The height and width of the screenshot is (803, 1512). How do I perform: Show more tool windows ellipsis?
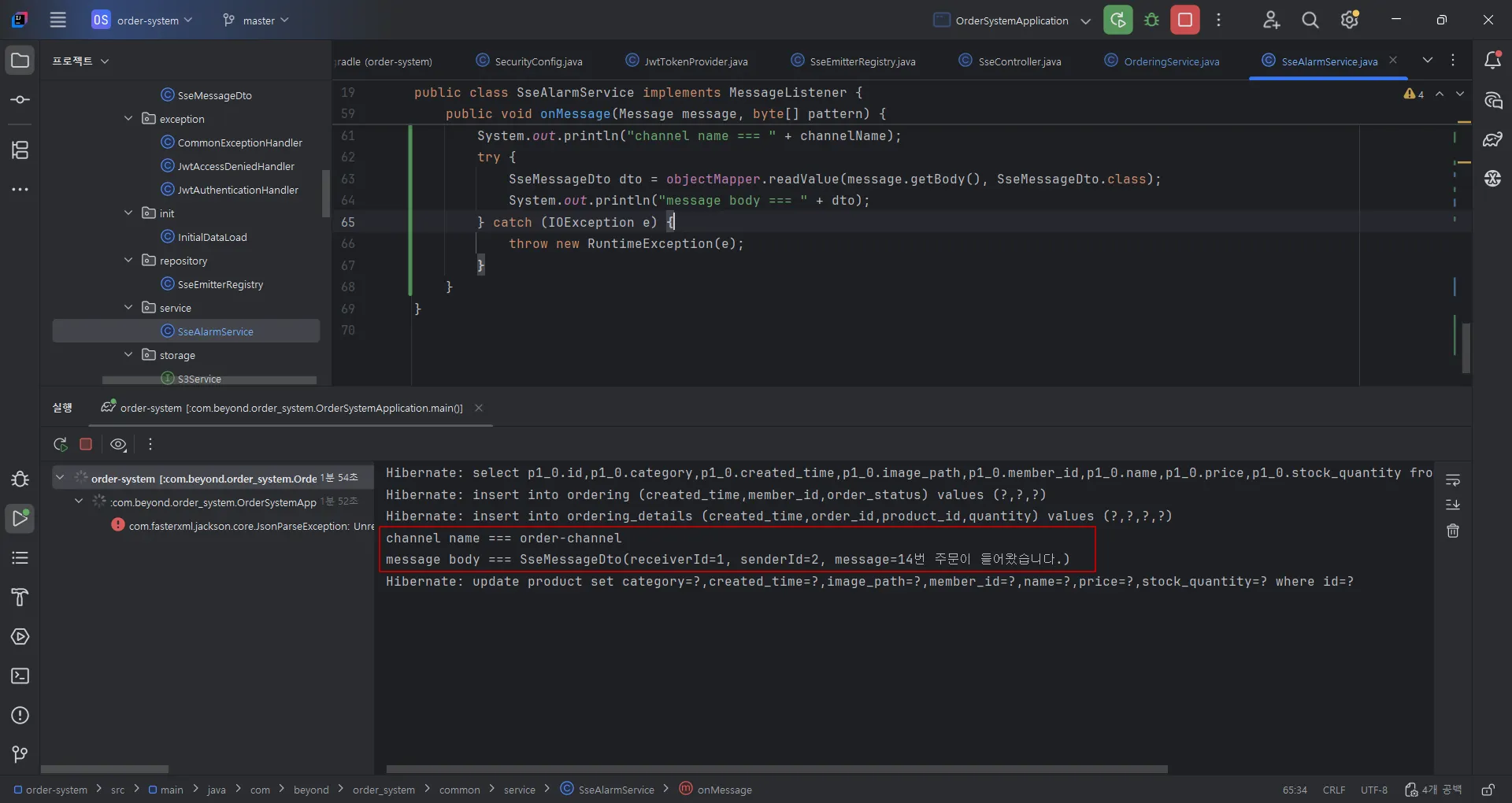pyautogui.click(x=20, y=190)
